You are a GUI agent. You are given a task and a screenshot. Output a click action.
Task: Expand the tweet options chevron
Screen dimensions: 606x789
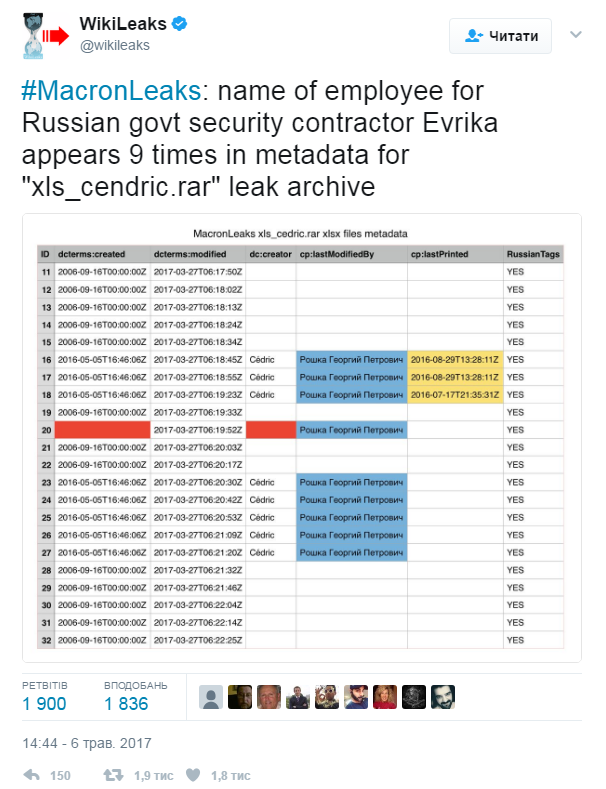[x=575, y=35]
